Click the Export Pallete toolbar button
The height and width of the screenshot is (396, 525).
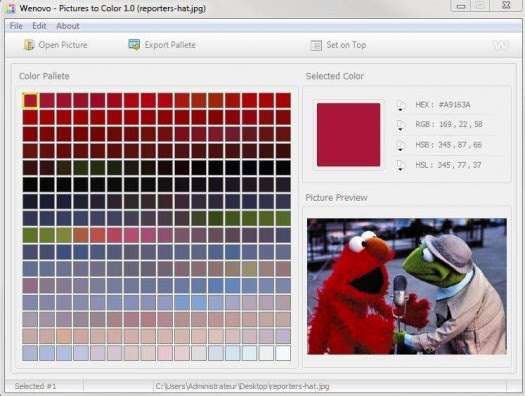(162, 45)
